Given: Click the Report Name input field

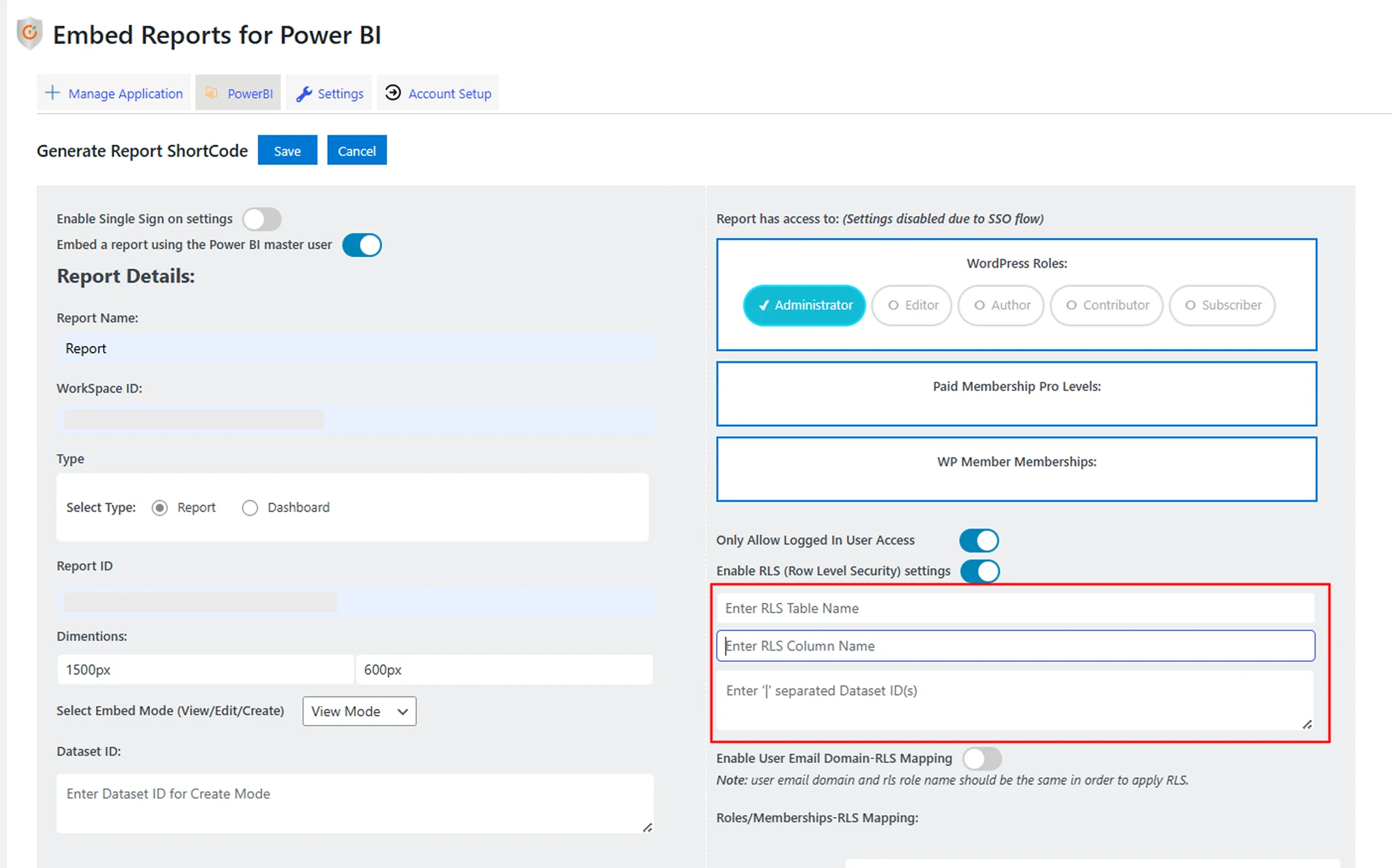Looking at the screenshot, I should (355, 349).
